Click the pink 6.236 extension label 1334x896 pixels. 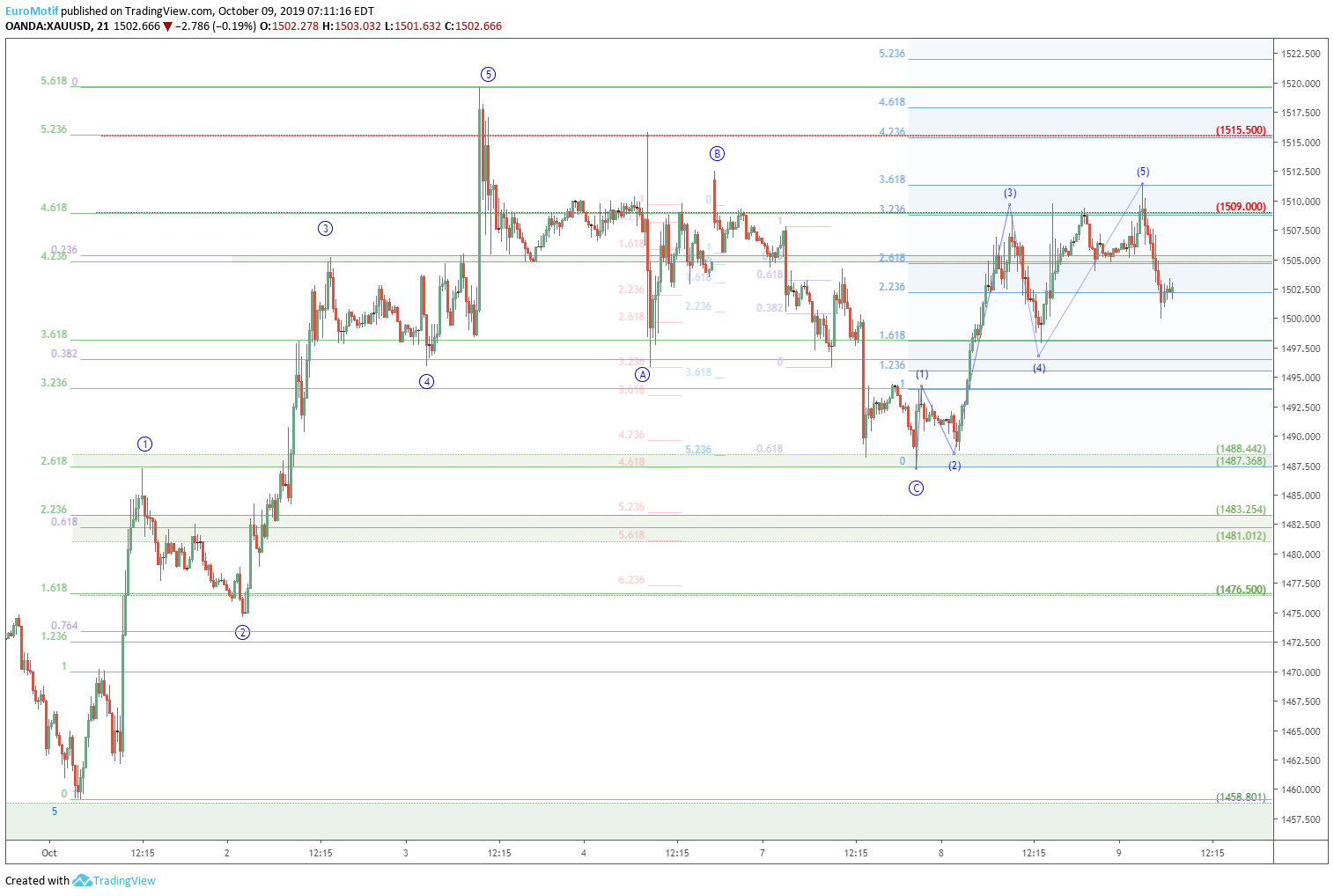631,580
